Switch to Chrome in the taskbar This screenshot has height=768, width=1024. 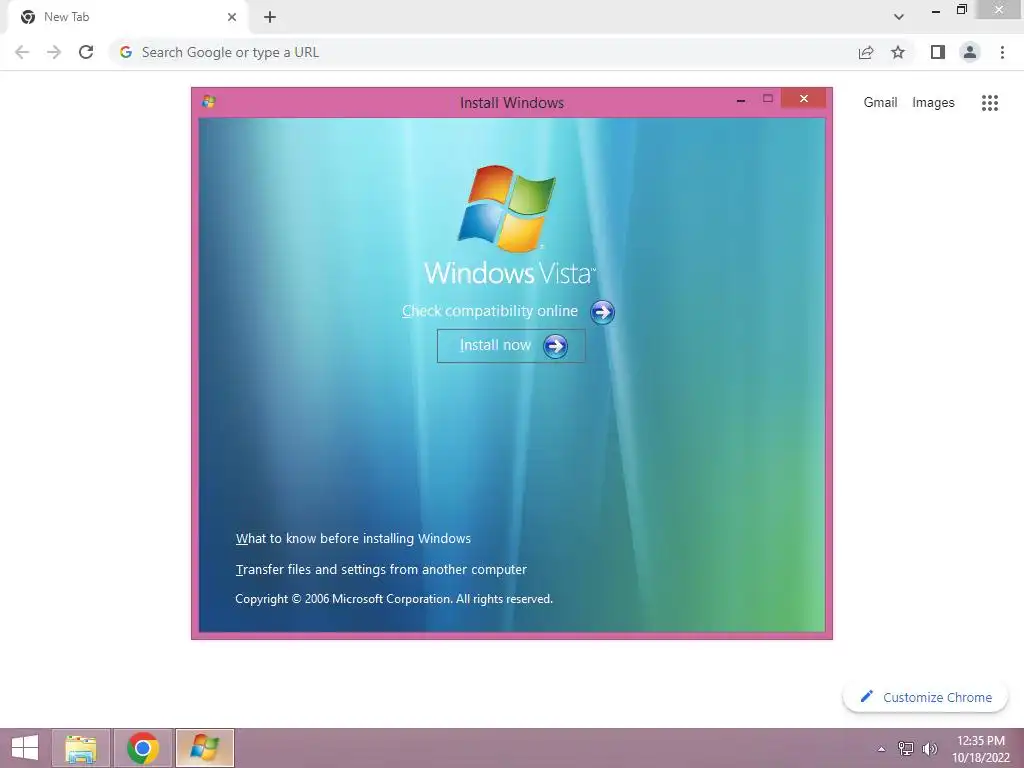(143, 748)
